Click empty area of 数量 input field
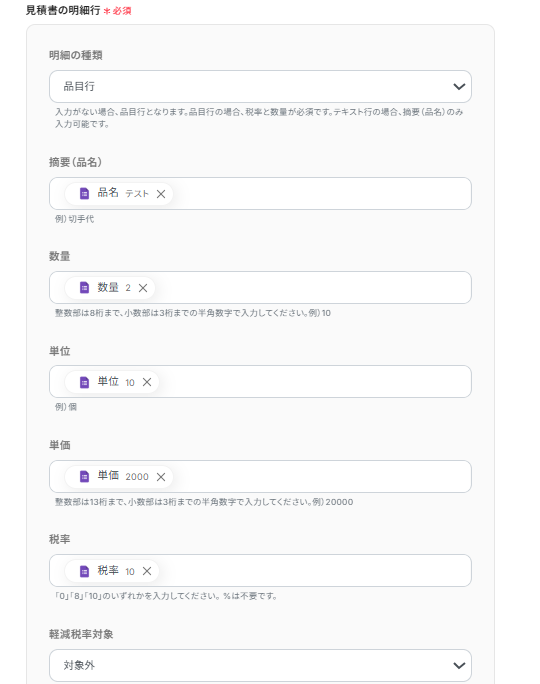 point(312,288)
